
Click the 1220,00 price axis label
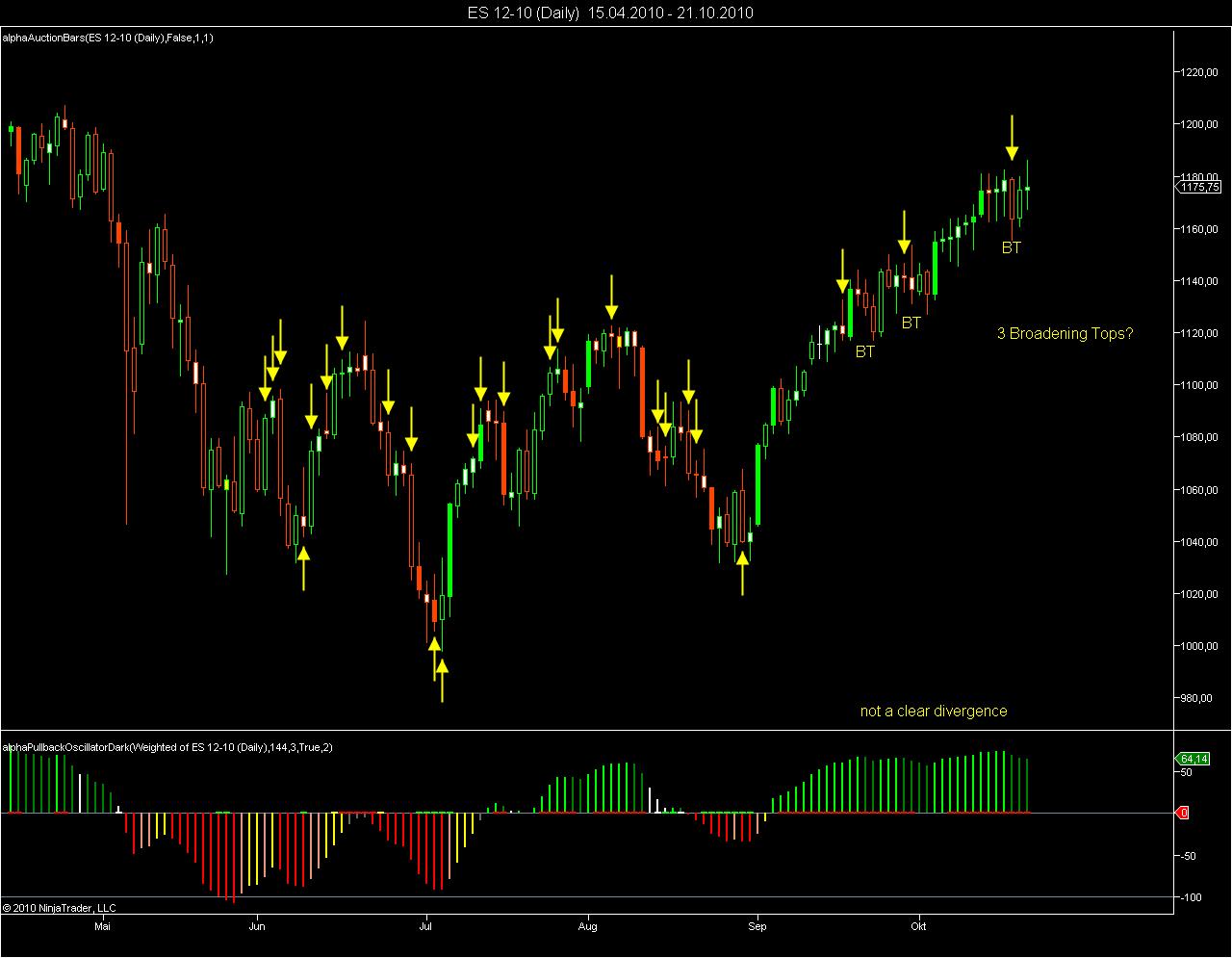pos(1200,72)
